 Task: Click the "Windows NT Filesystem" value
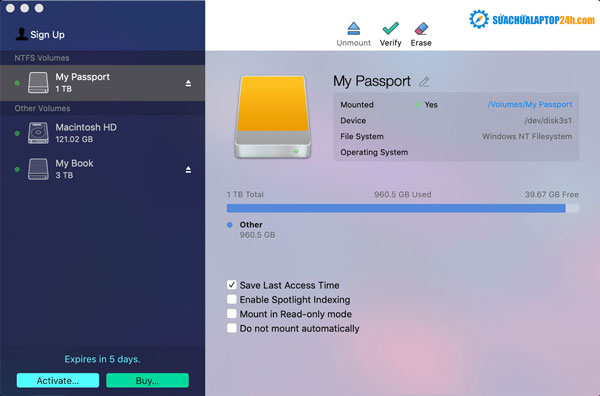pos(527,137)
